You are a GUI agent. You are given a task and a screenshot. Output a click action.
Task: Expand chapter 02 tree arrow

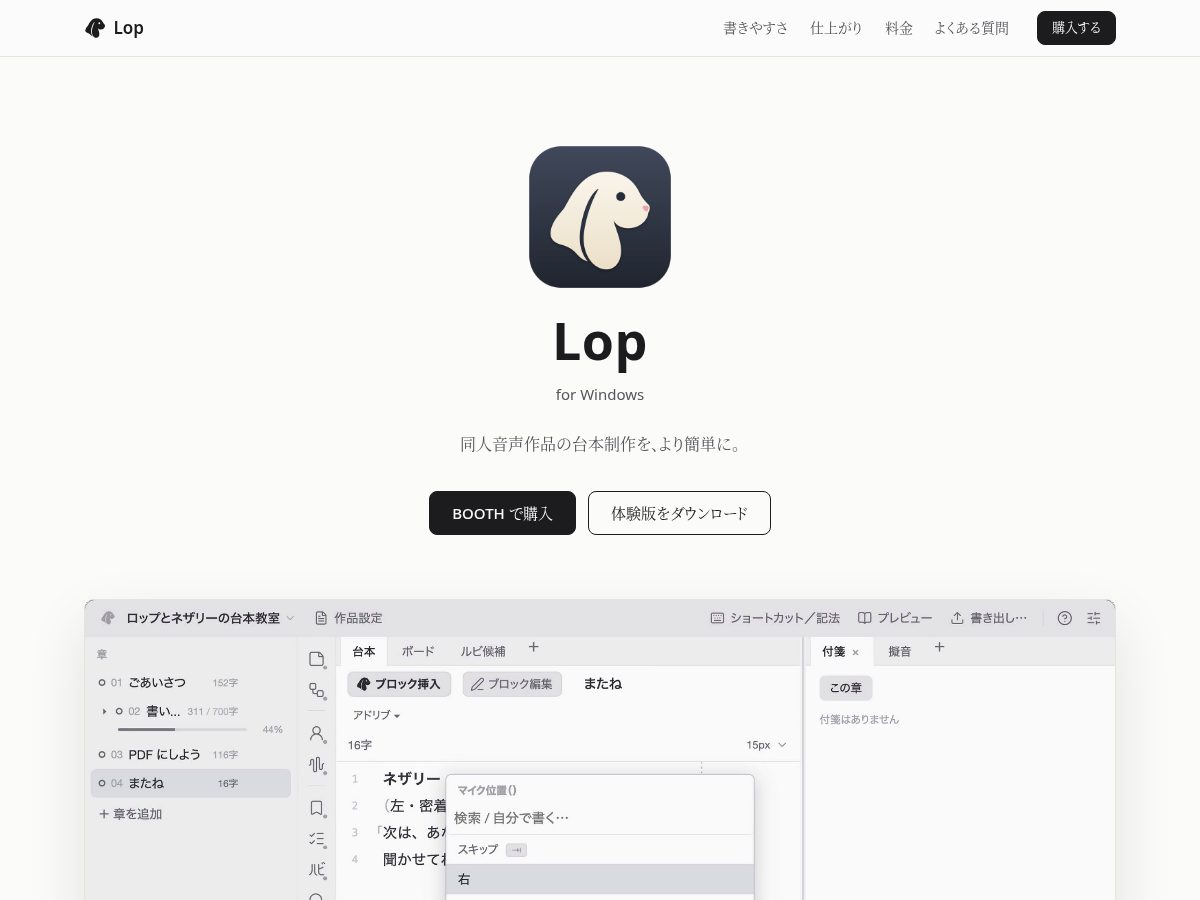104,711
